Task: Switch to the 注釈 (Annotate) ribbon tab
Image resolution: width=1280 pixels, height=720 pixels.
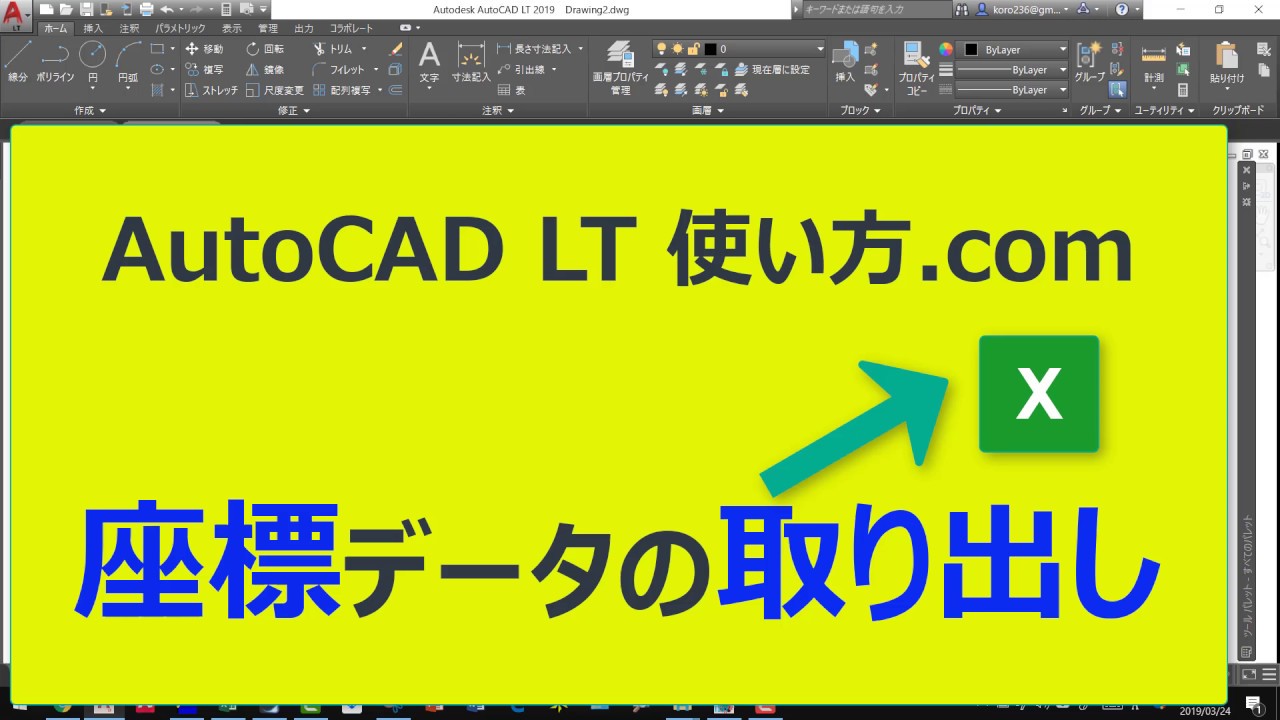Action: (129, 29)
